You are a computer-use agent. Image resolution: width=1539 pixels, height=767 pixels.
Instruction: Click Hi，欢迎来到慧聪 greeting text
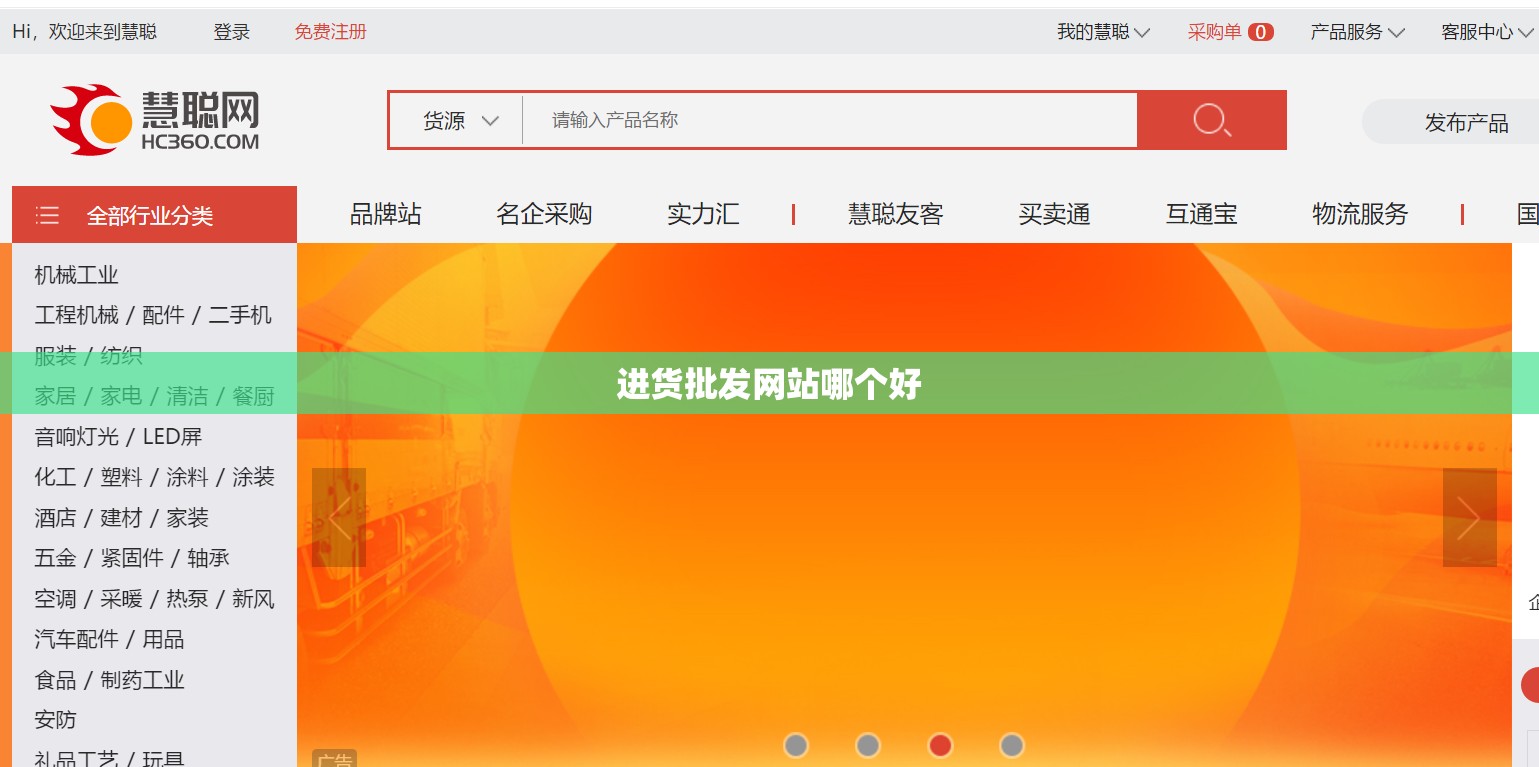[x=85, y=32]
